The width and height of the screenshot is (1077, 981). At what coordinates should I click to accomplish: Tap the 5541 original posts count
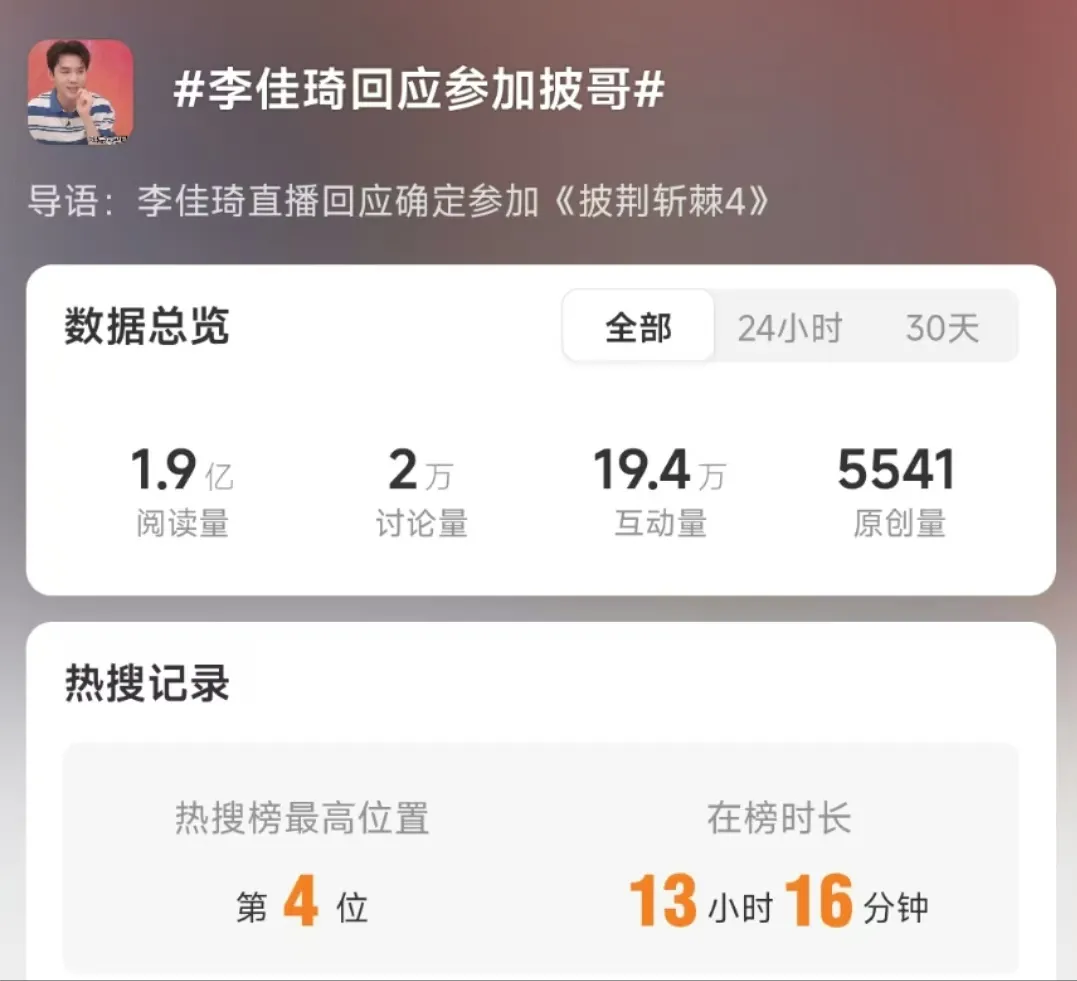896,470
